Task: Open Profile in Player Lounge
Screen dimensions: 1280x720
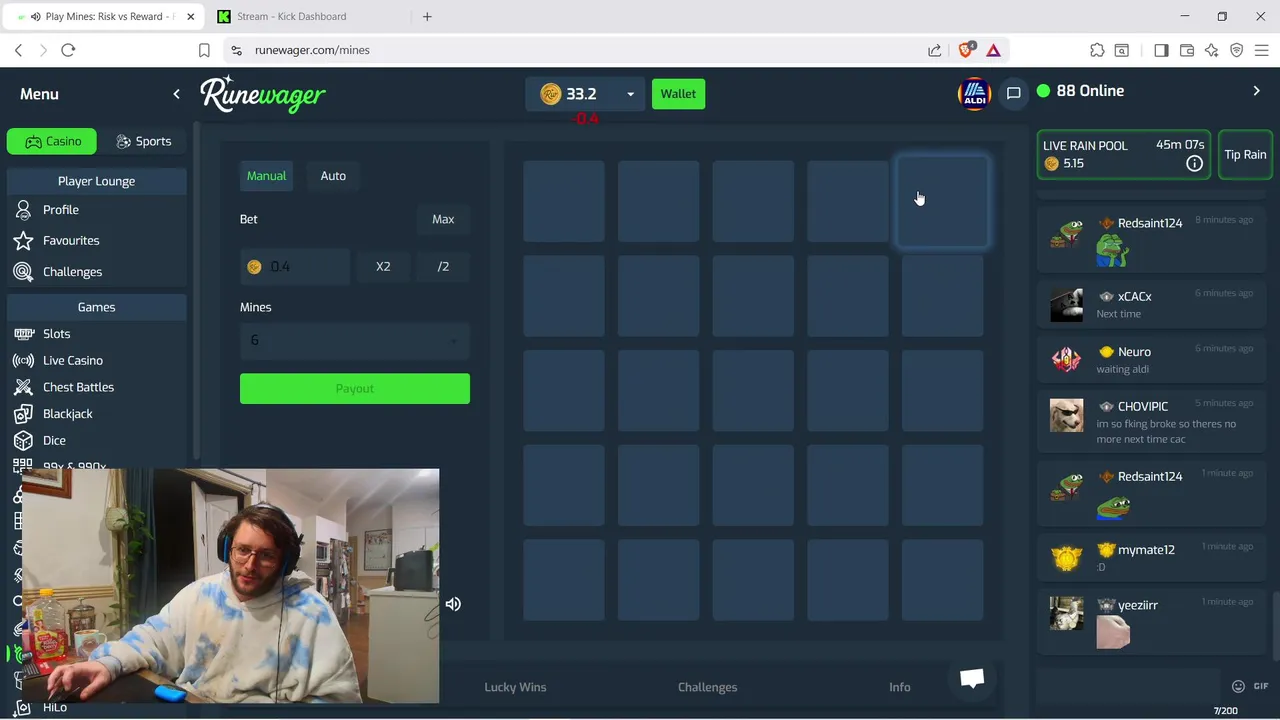Action: pyautogui.click(x=61, y=210)
